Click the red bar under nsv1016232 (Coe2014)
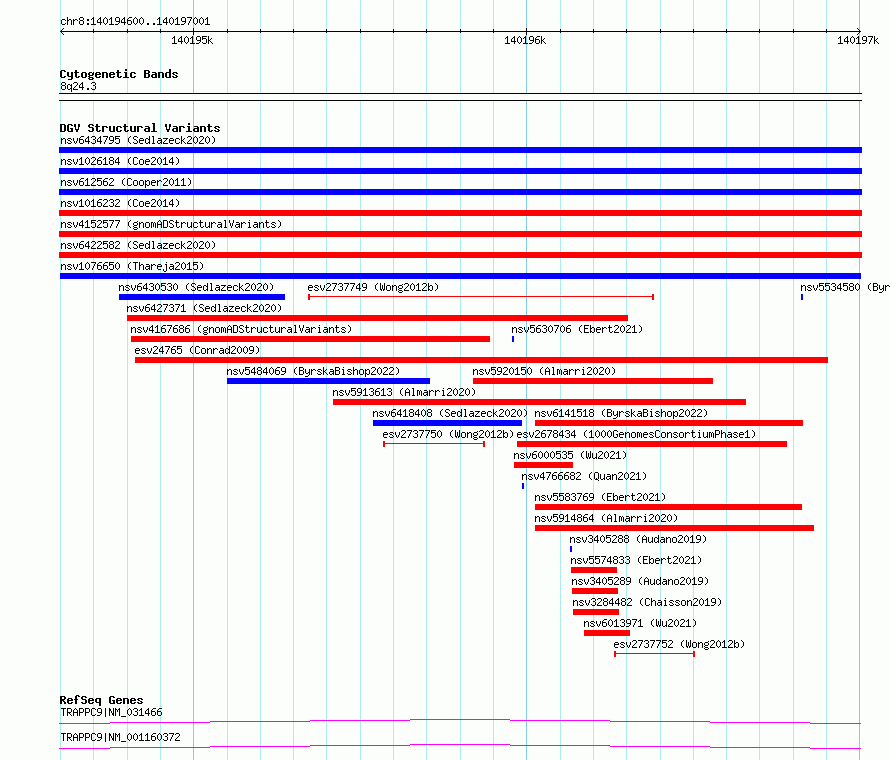The width and height of the screenshot is (890, 760). coord(460,213)
